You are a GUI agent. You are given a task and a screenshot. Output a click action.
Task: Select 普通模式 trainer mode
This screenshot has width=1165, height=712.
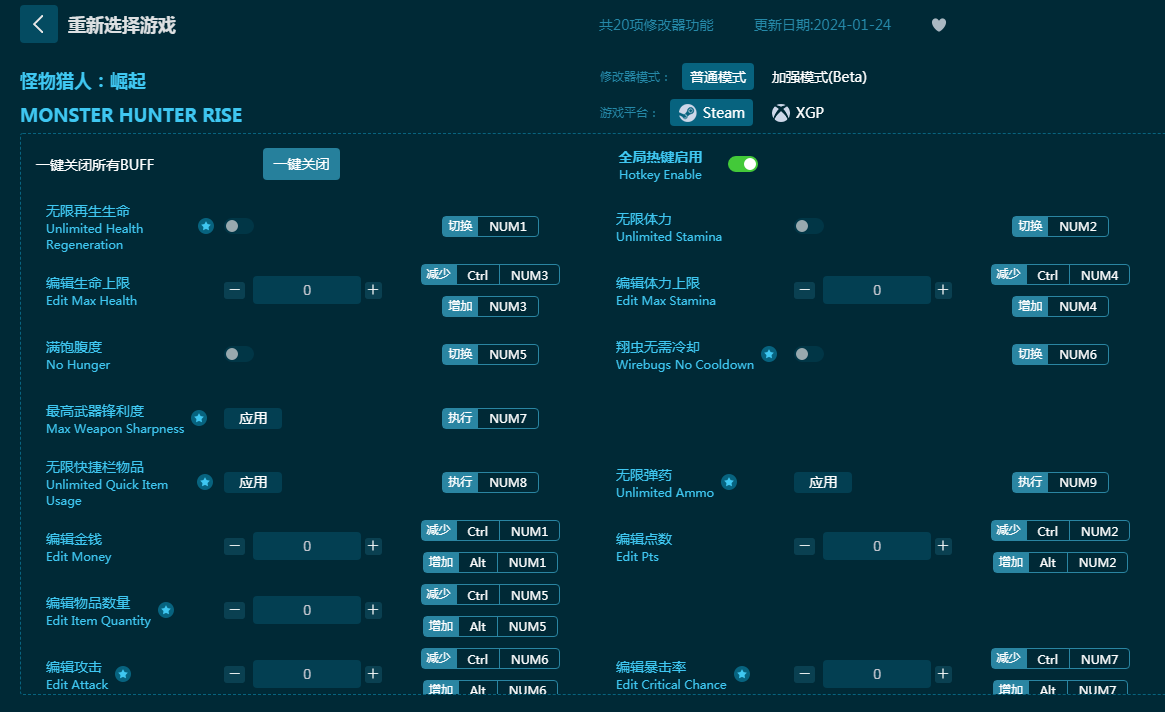[x=718, y=77]
